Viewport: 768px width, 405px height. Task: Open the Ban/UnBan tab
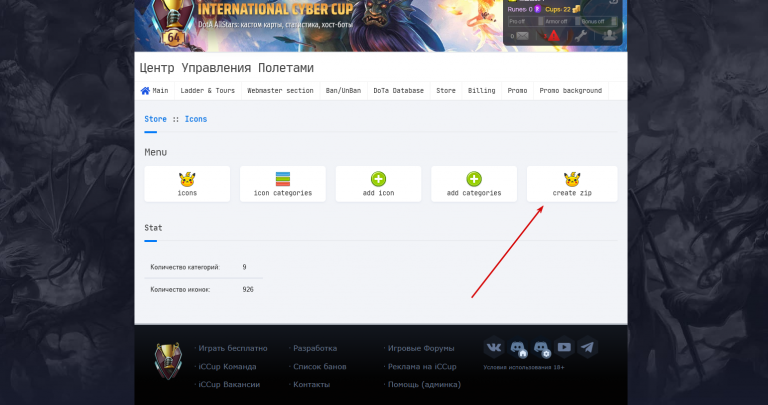[343, 91]
